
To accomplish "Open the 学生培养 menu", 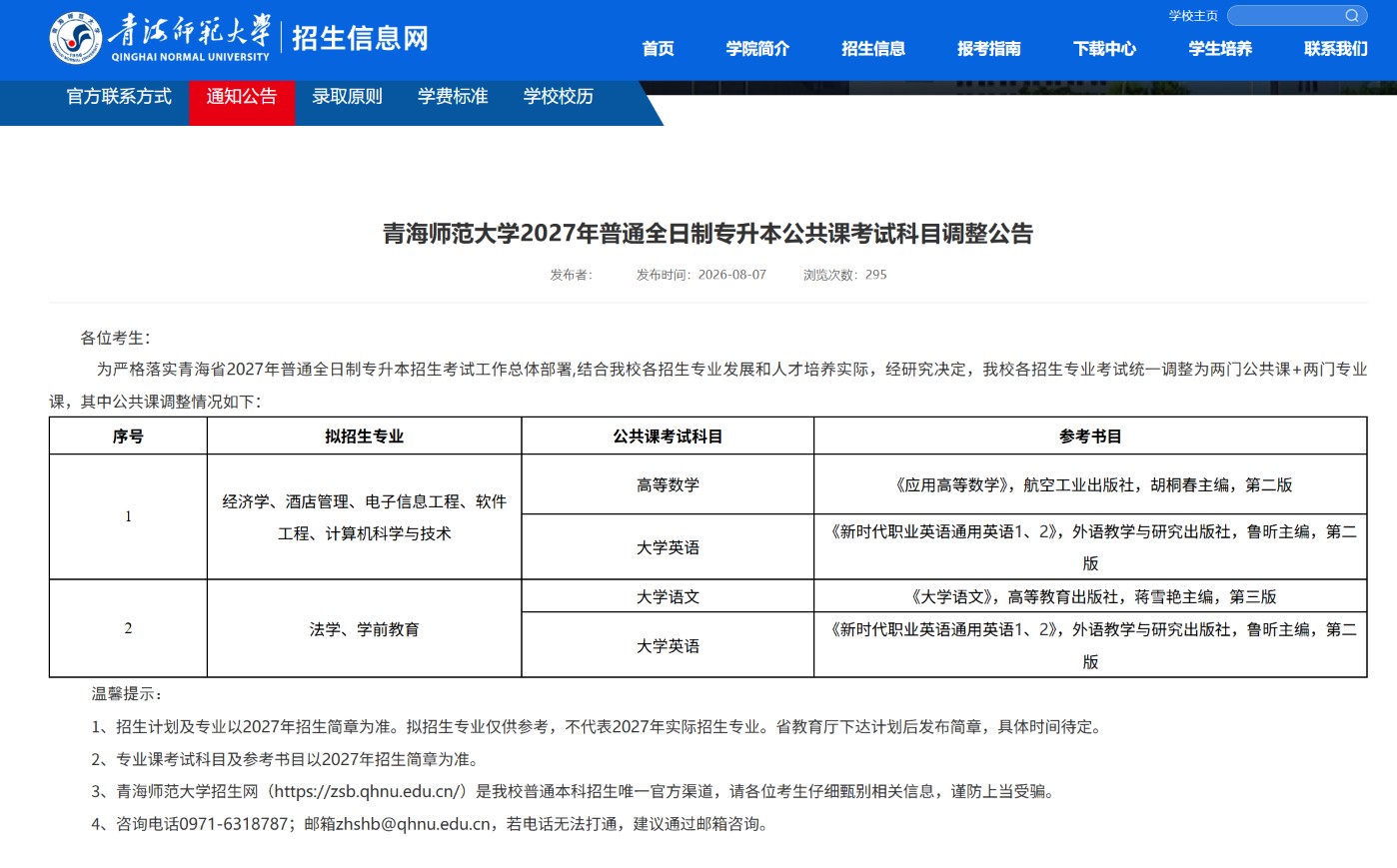I will [x=1220, y=48].
